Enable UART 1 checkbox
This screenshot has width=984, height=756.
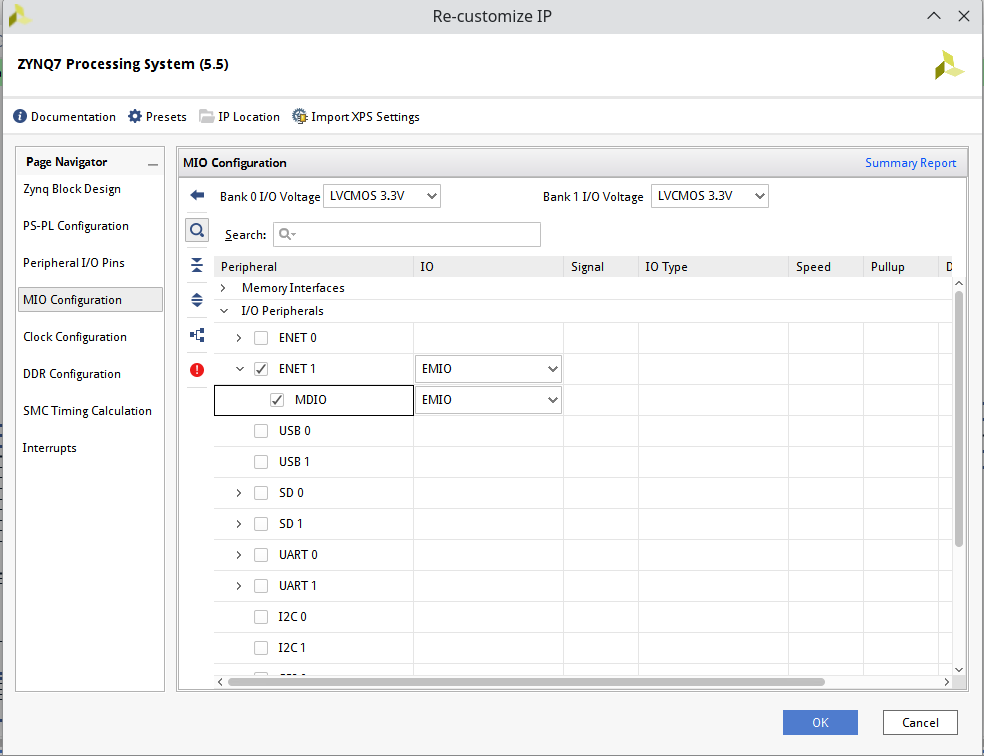point(261,586)
